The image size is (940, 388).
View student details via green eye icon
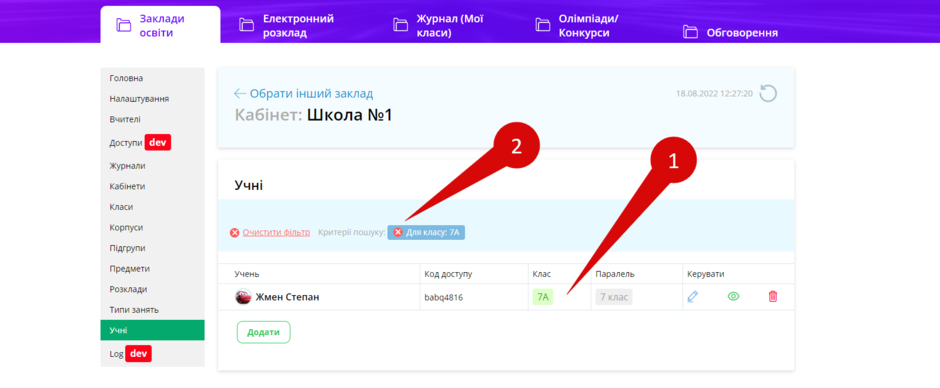733,296
